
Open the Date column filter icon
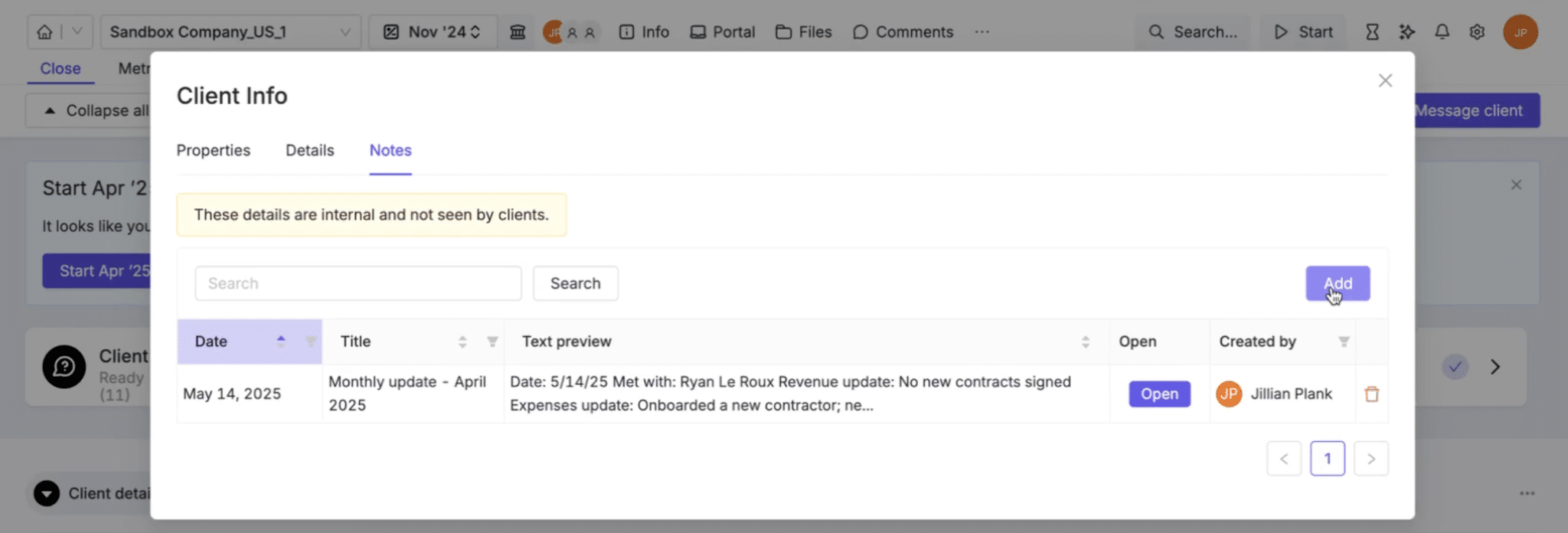point(311,342)
